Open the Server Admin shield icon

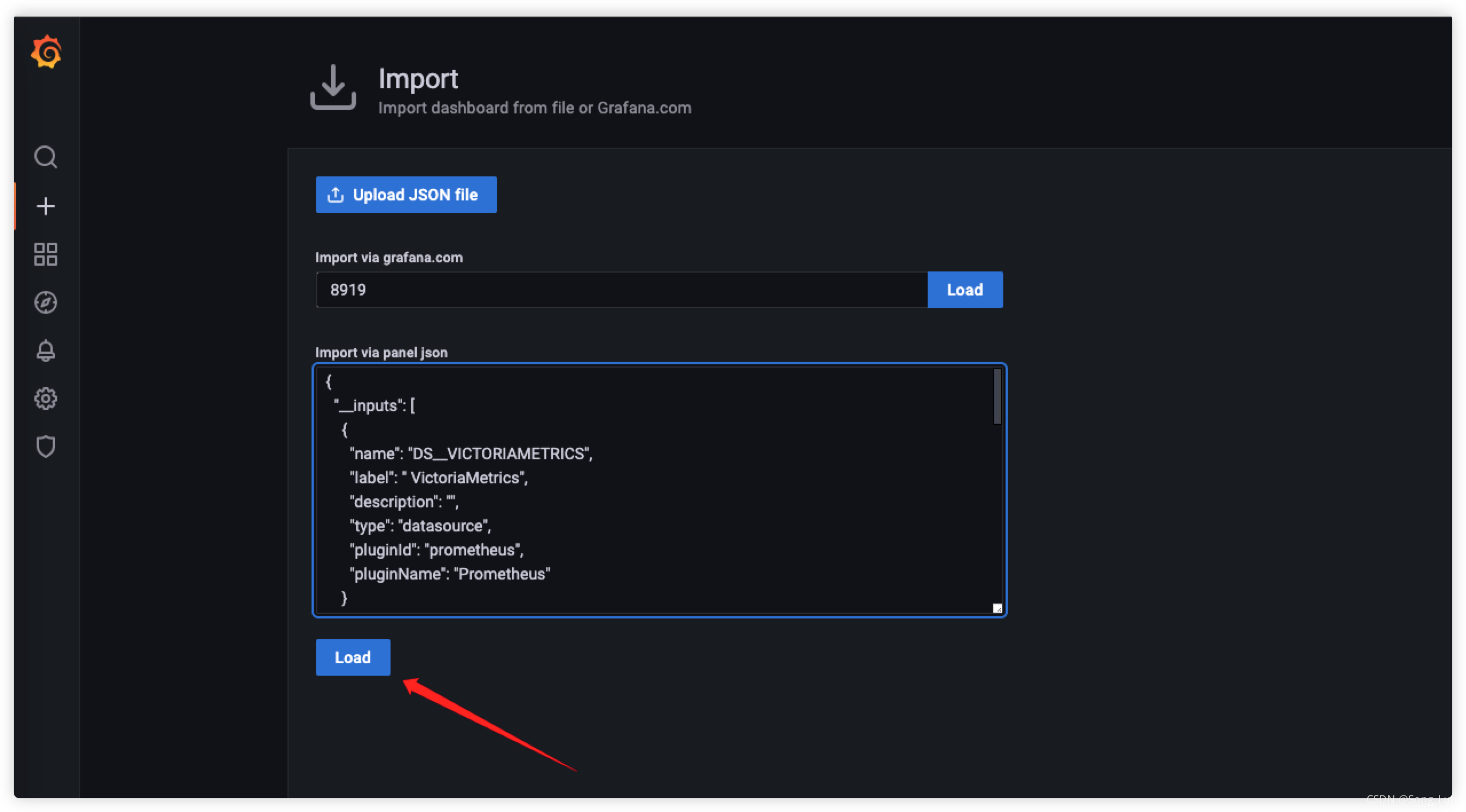[46, 447]
